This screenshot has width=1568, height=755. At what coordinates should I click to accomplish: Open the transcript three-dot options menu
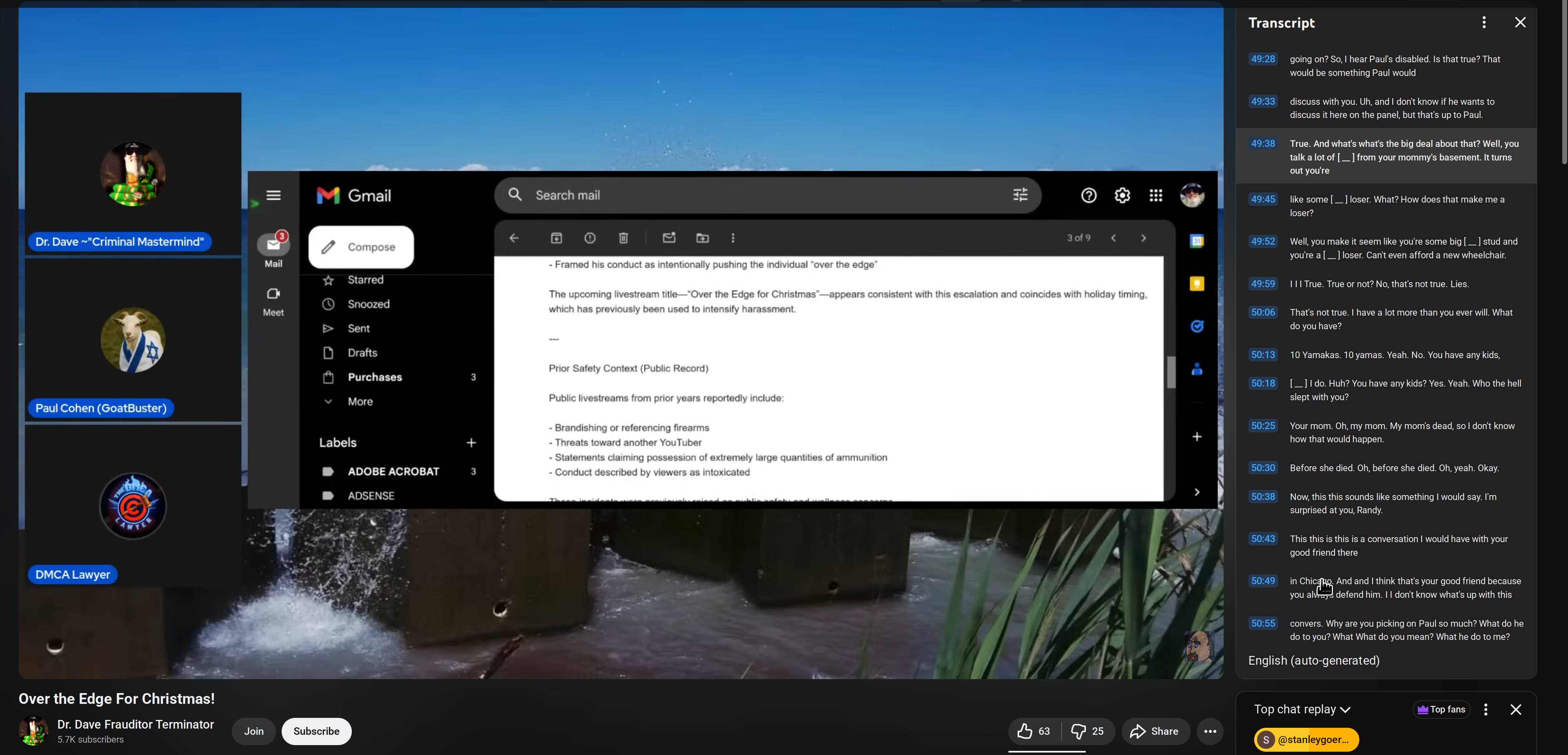1483,23
